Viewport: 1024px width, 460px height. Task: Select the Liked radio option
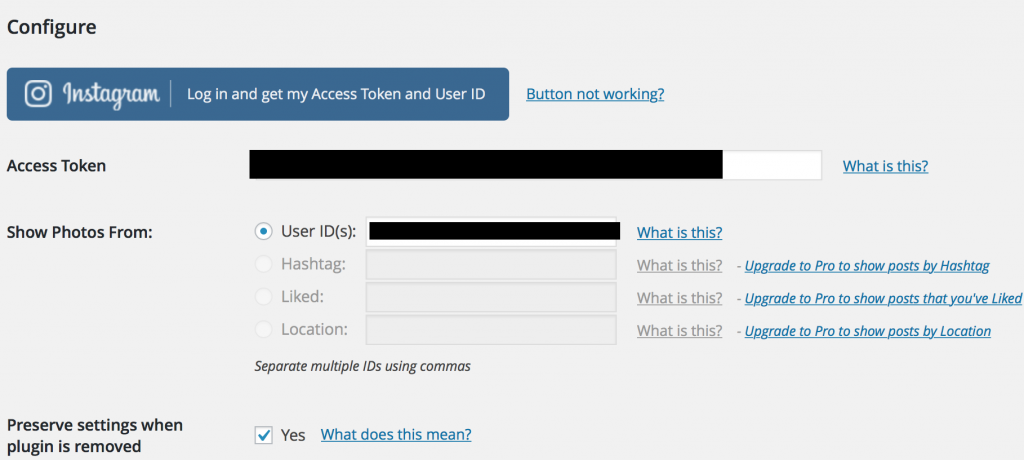point(263,297)
